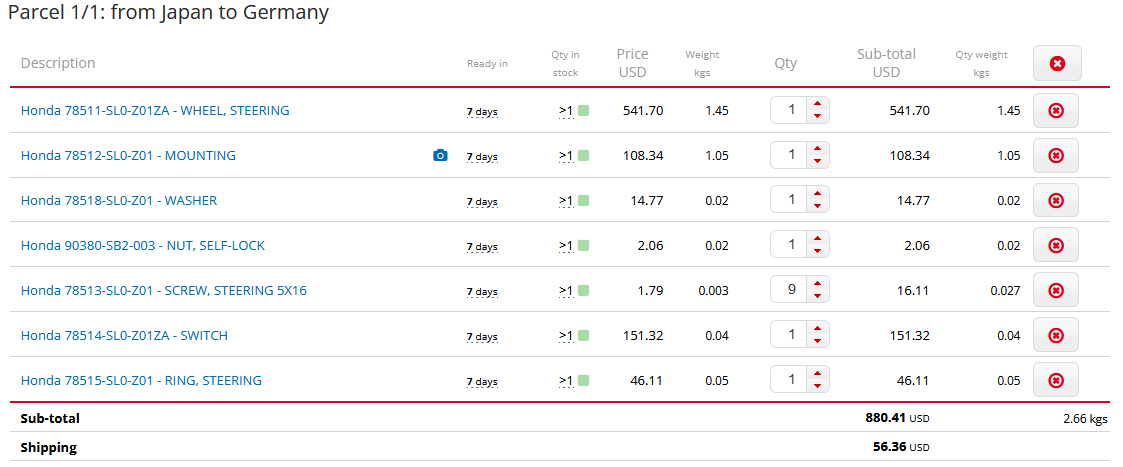This screenshot has height=467, width=1123.
Task: Open Honda 78513-SL0-Z01 SCREW, STEERING link
Action: tap(164, 291)
